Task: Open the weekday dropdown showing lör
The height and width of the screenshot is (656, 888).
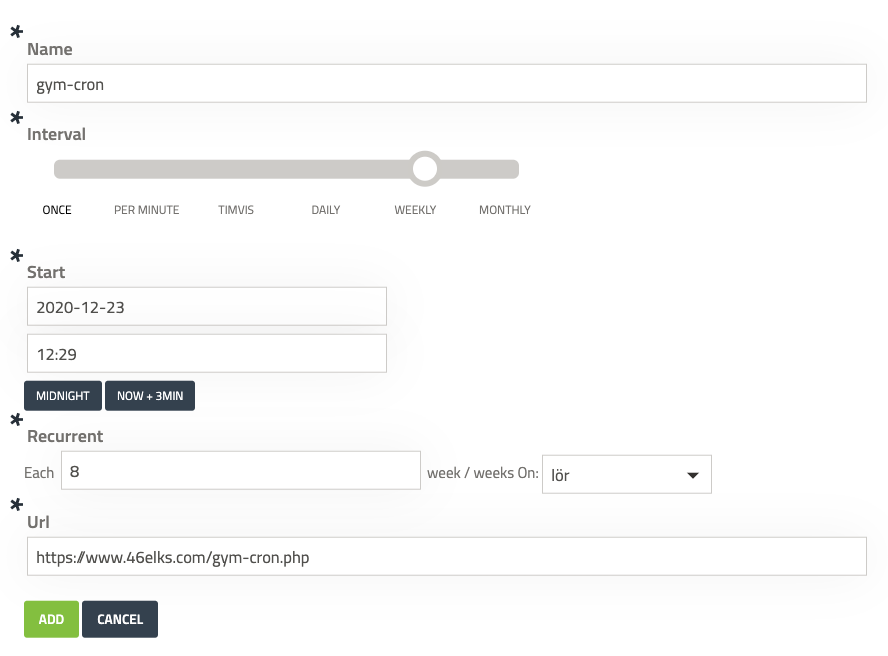Action: pyautogui.click(x=626, y=475)
